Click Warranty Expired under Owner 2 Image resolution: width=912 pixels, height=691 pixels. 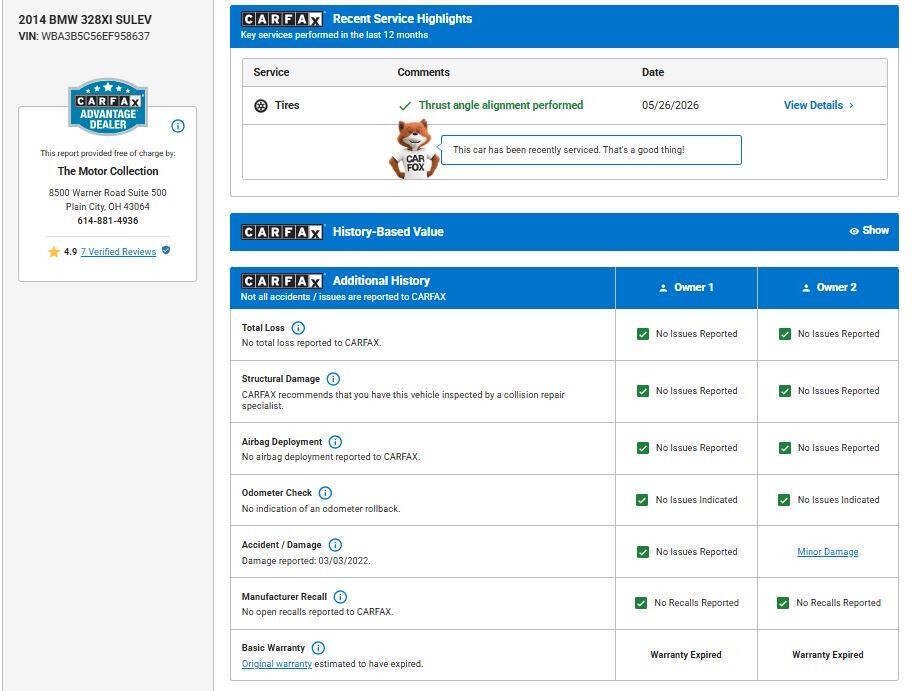coord(828,655)
